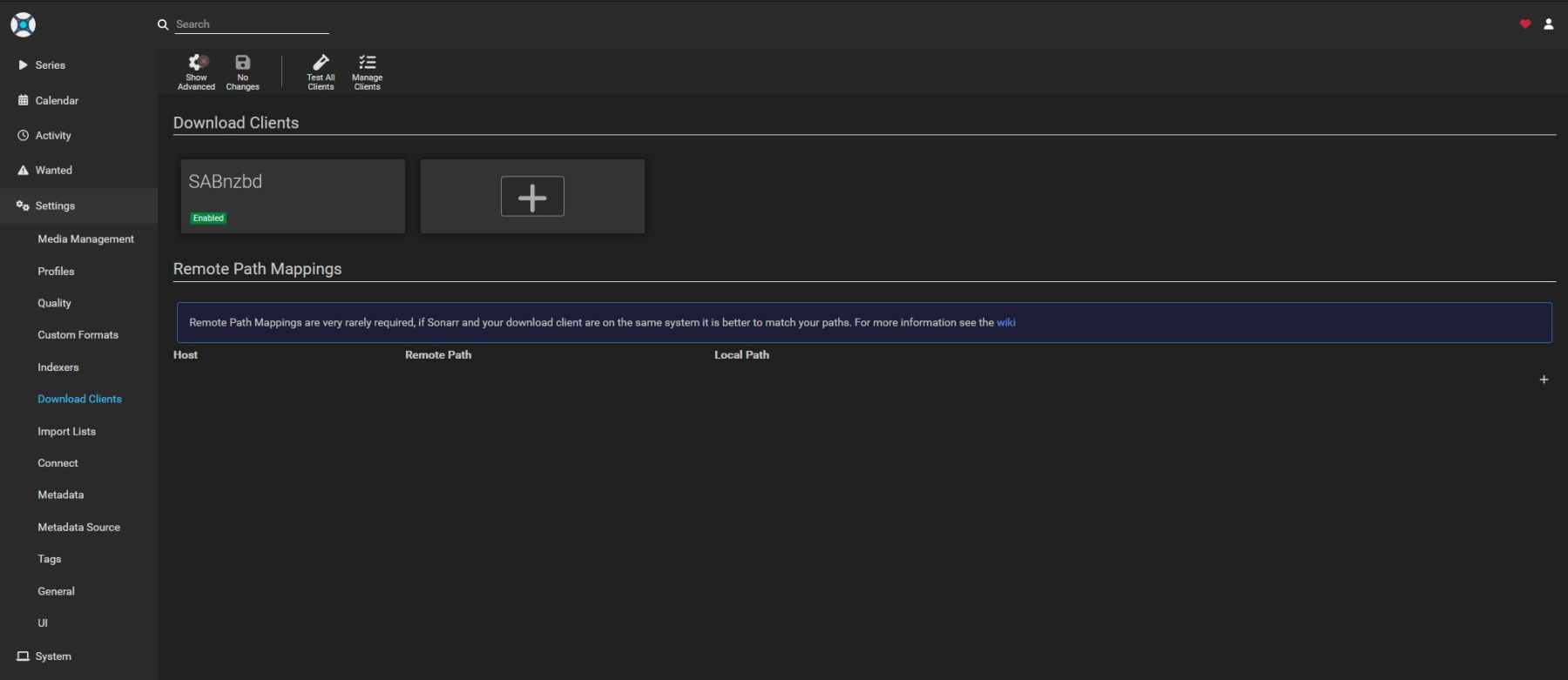
Task: Click in the Search field
Action: point(251,24)
